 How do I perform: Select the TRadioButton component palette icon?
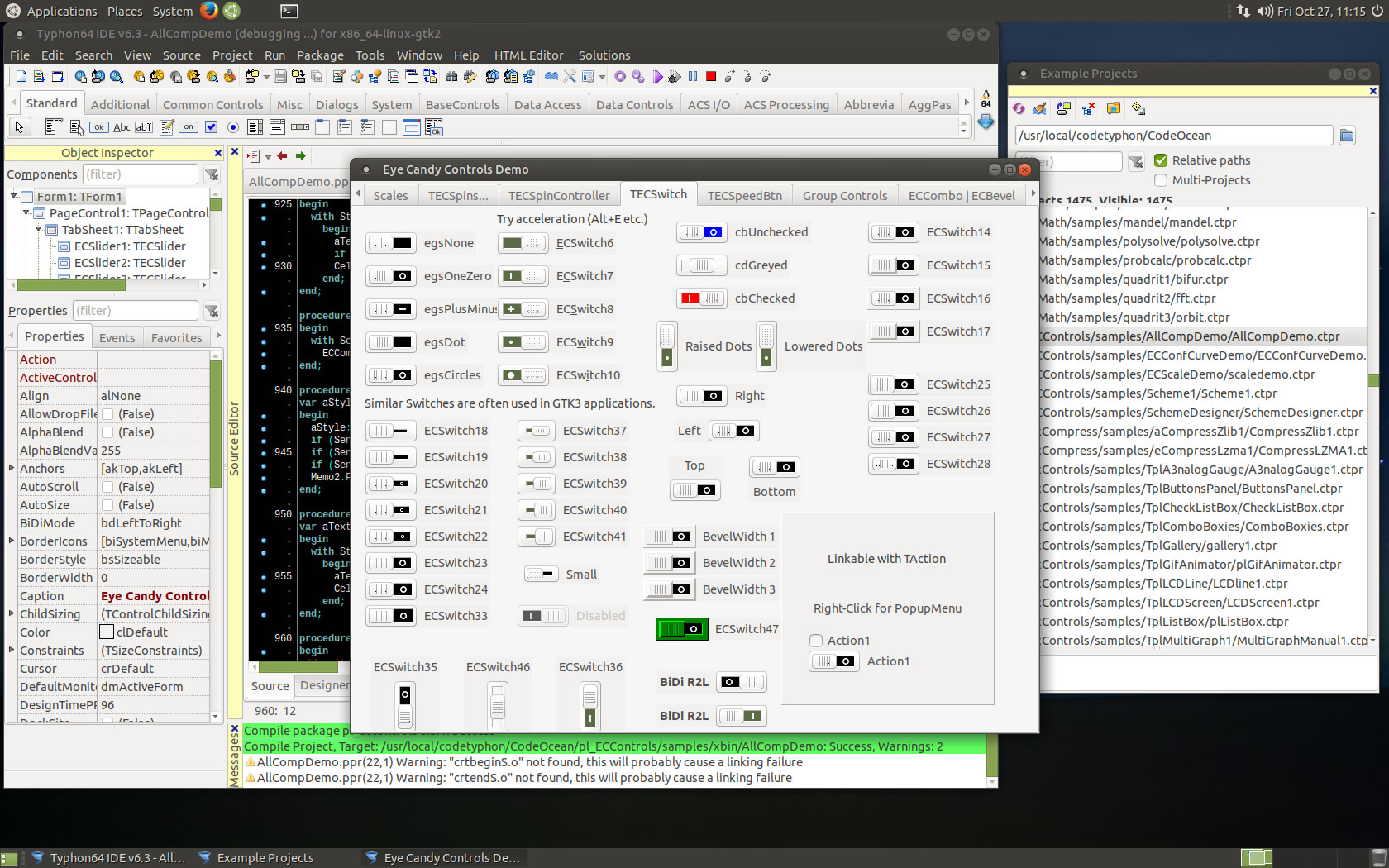pos(233,127)
